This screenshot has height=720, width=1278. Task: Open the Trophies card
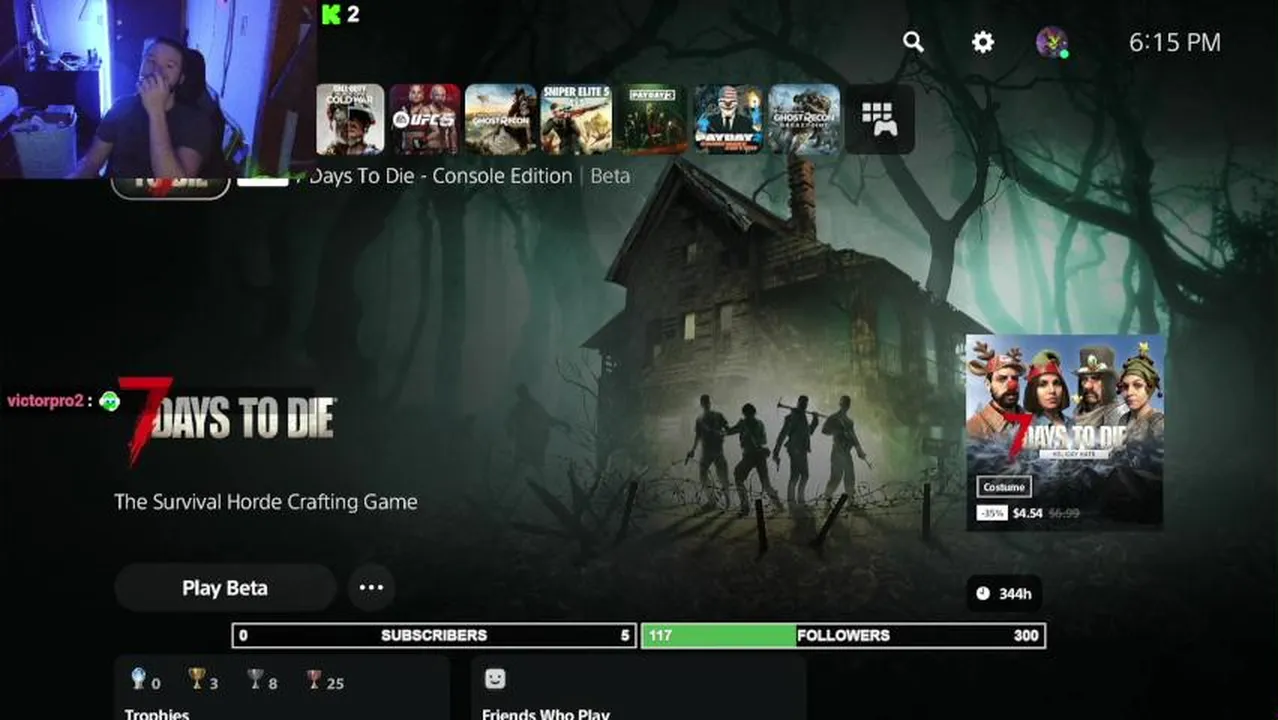pyautogui.click(x=282, y=688)
